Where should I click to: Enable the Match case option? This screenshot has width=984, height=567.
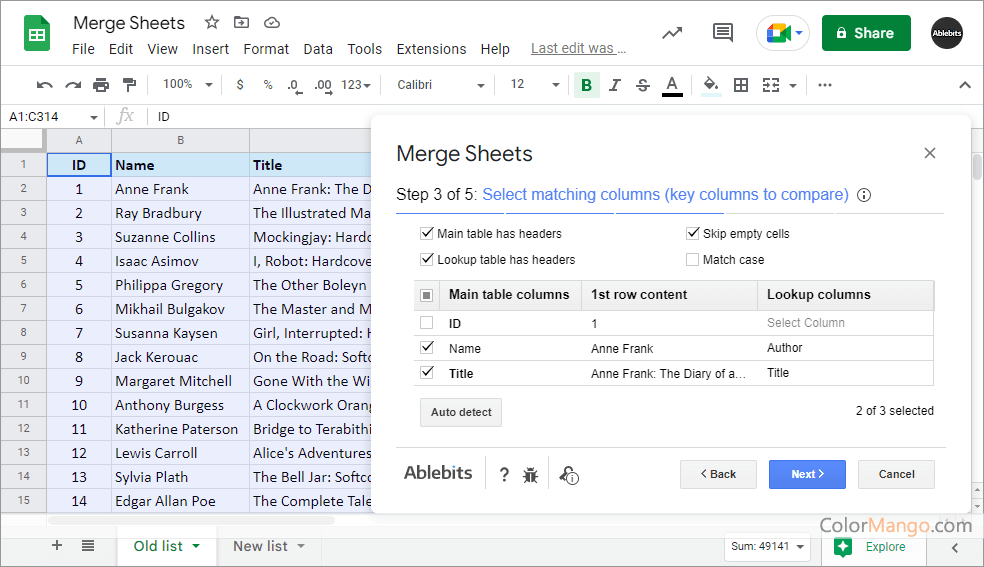point(693,260)
